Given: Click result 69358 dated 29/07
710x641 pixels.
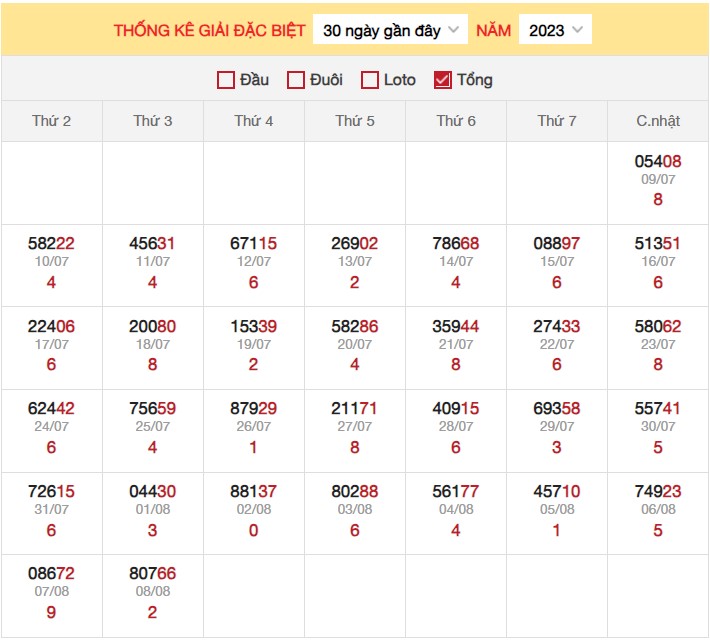Looking at the screenshot, I should pos(557,409).
